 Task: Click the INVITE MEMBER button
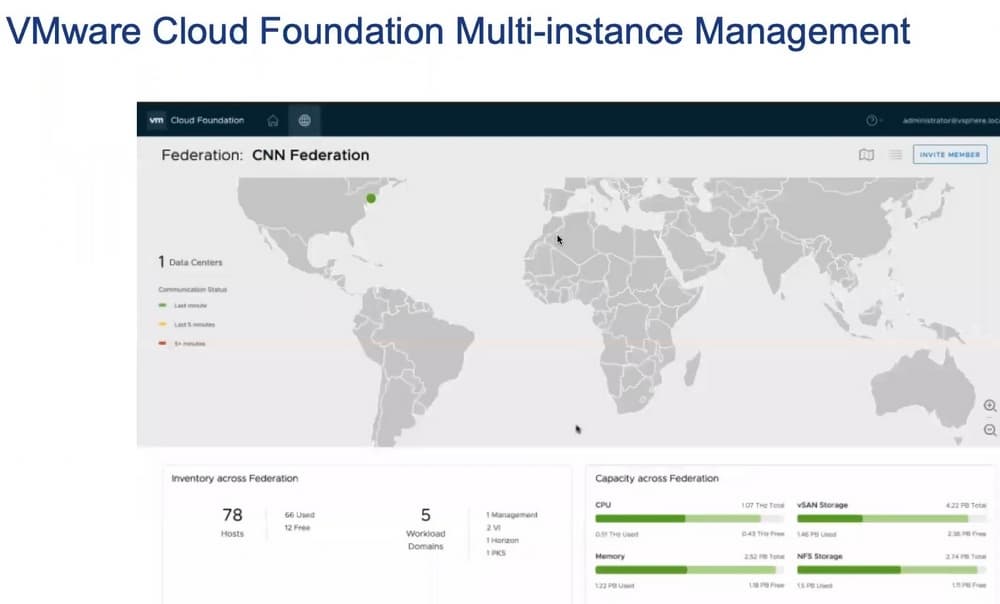[x=950, y=154]
